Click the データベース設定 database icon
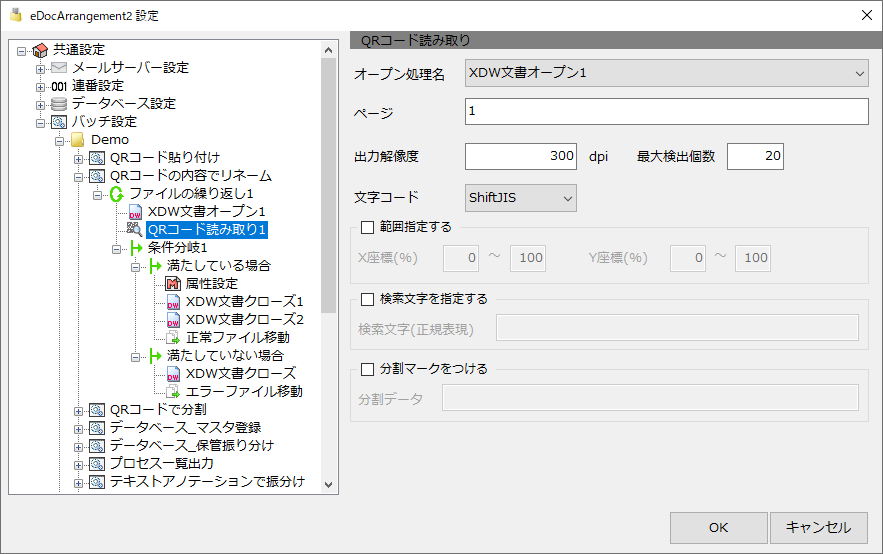 click(x=59, y=104)
